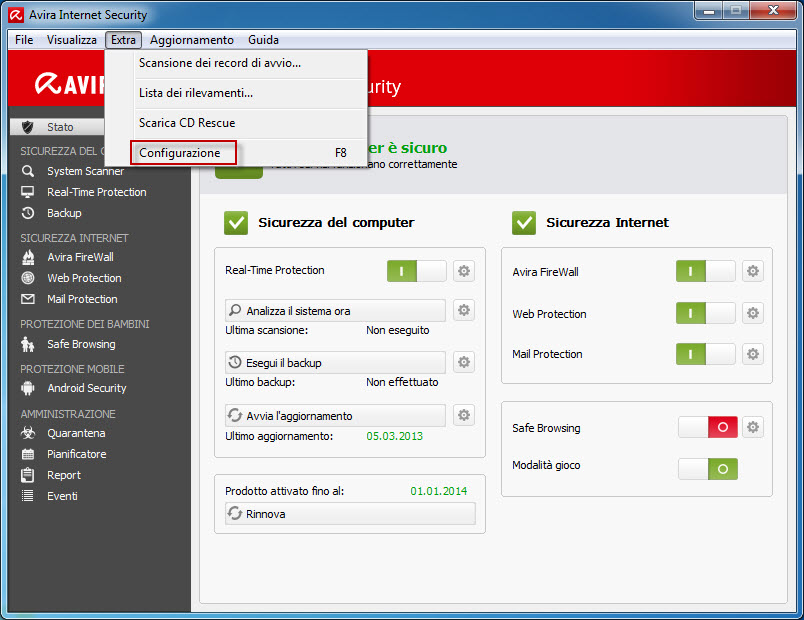The width and height of the screenshot is (804, 620).
Task: Click the Avira FireWall flame icon in sidebar
Action: point(28,257)
